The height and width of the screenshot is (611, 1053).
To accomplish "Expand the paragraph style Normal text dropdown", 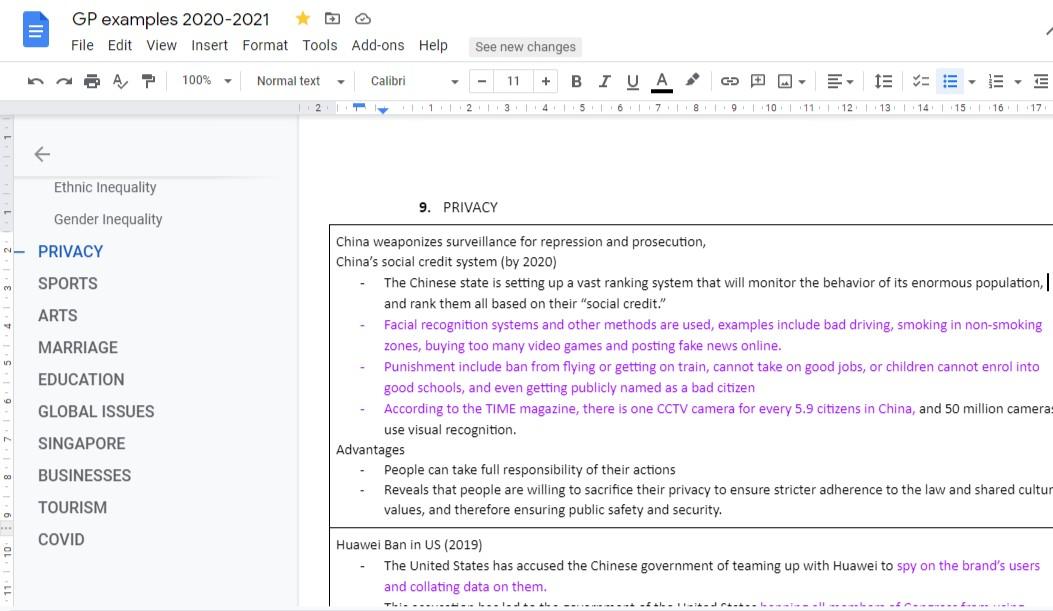I will pos(298,81).
